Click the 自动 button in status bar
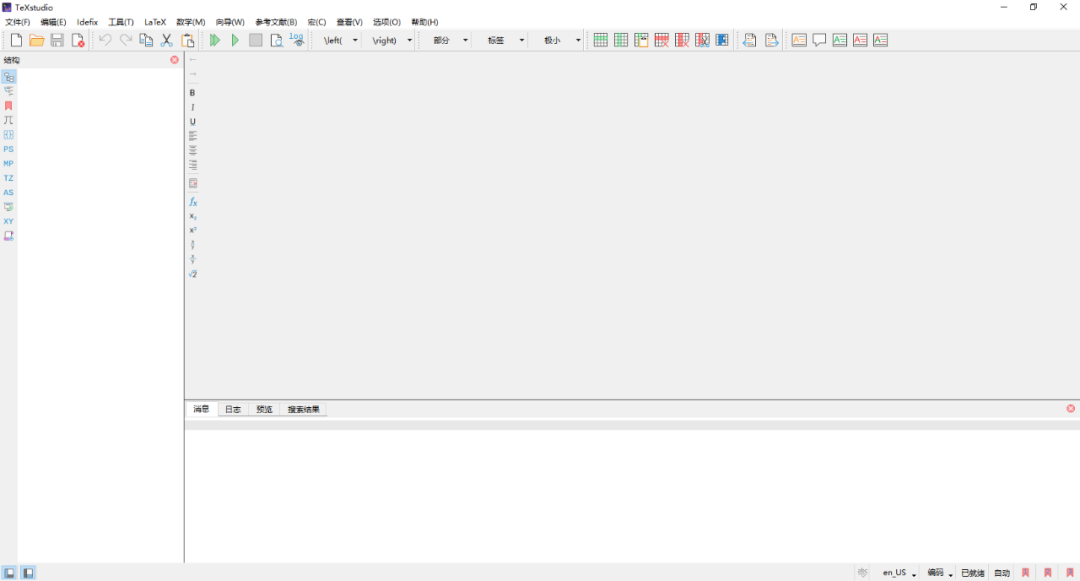The height and width of the screenshot is (581, 1080). click(1002, 573)
